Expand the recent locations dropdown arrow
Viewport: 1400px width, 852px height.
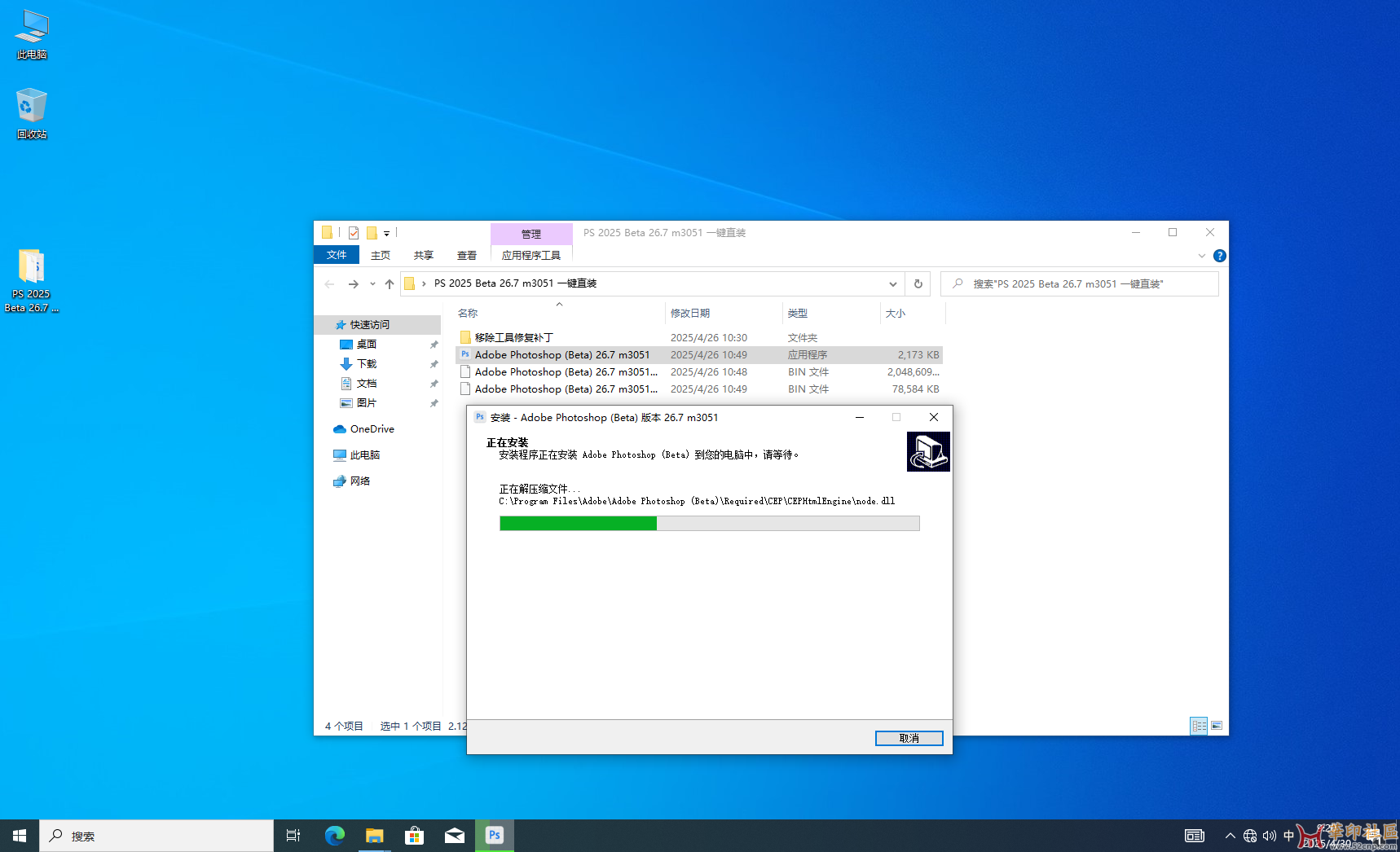click(x=372, y=284)
